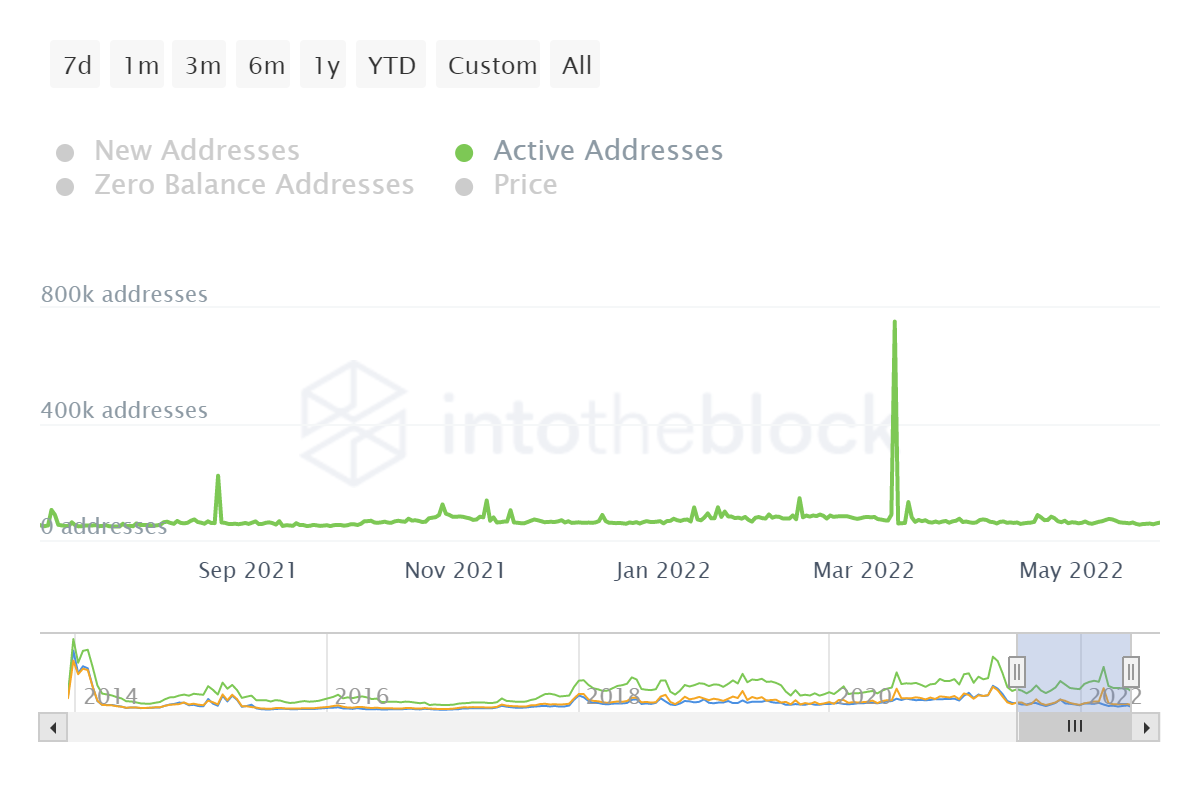Image resolution: width=1200 pixels, height=800 pixels.
Task: Toggle the Active Addresses series
Action: click(607, 151)
